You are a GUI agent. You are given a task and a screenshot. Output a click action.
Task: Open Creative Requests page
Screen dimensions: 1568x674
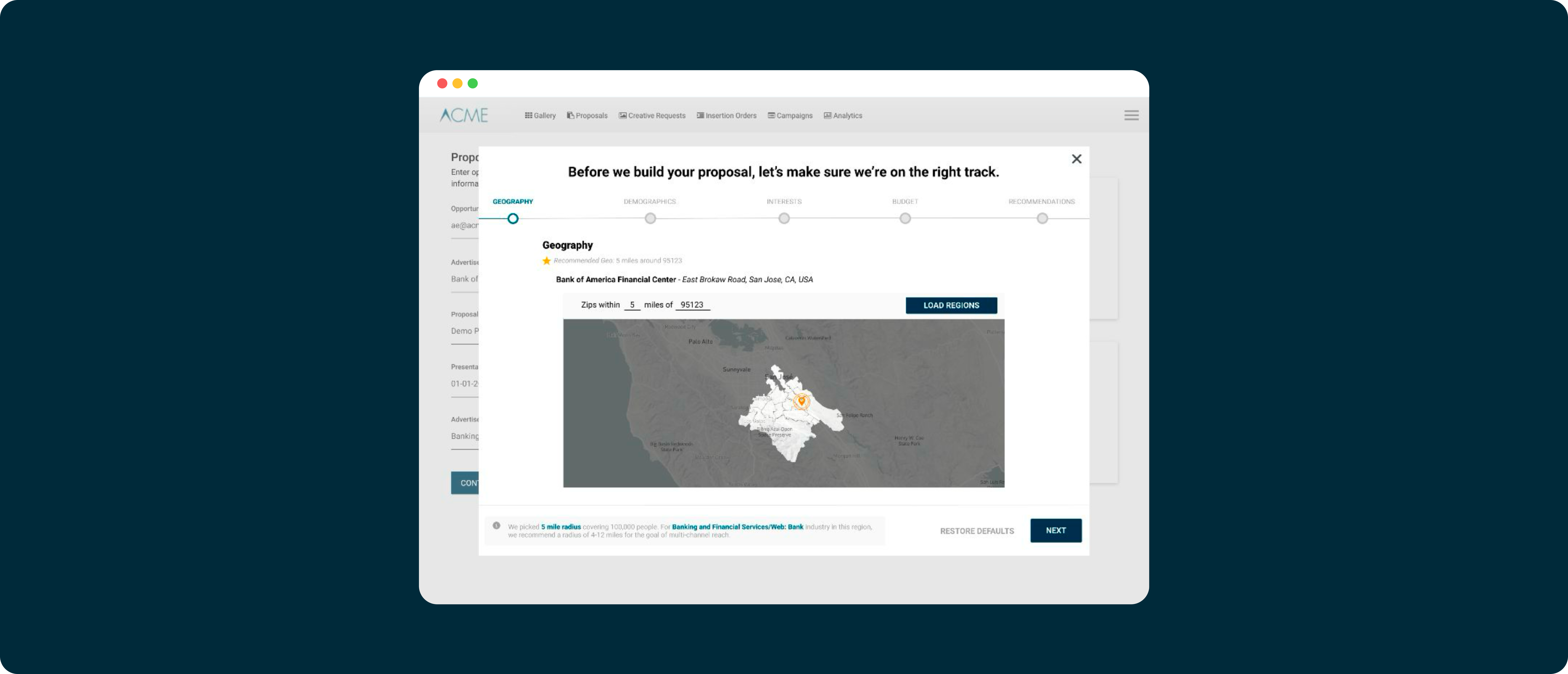coord(652,116)
